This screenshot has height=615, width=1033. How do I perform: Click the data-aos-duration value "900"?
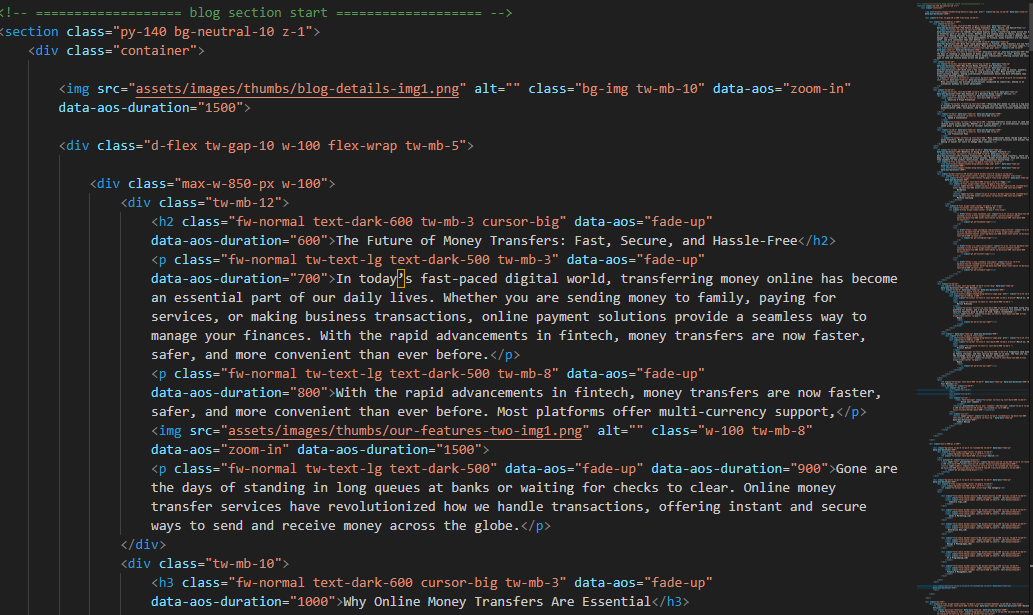(x=810, y=469)
